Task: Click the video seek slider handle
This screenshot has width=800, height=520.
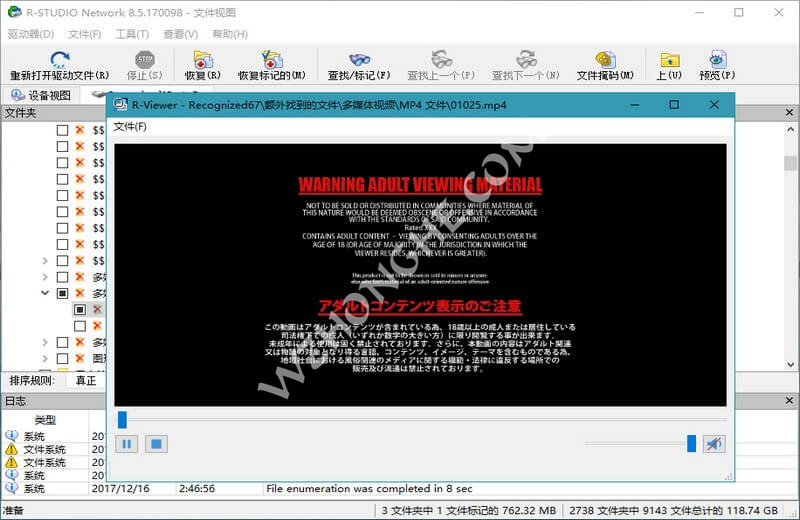Action: point(122,419)
